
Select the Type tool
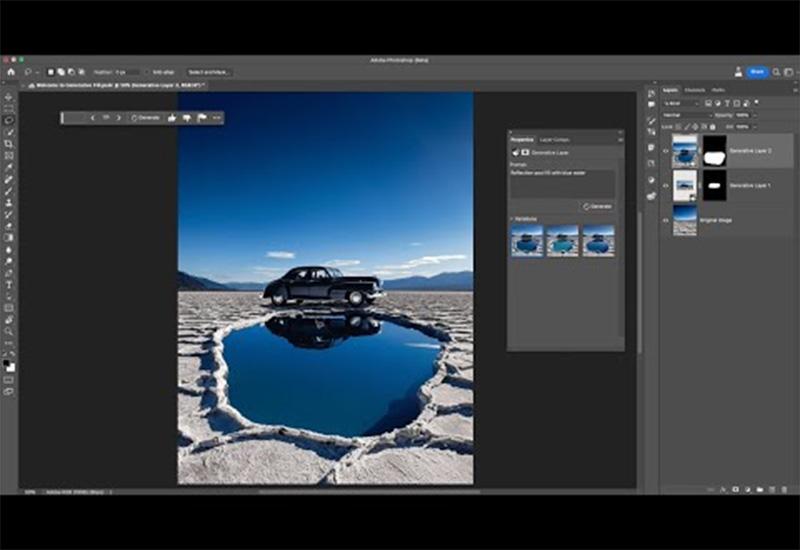(9, 284)
